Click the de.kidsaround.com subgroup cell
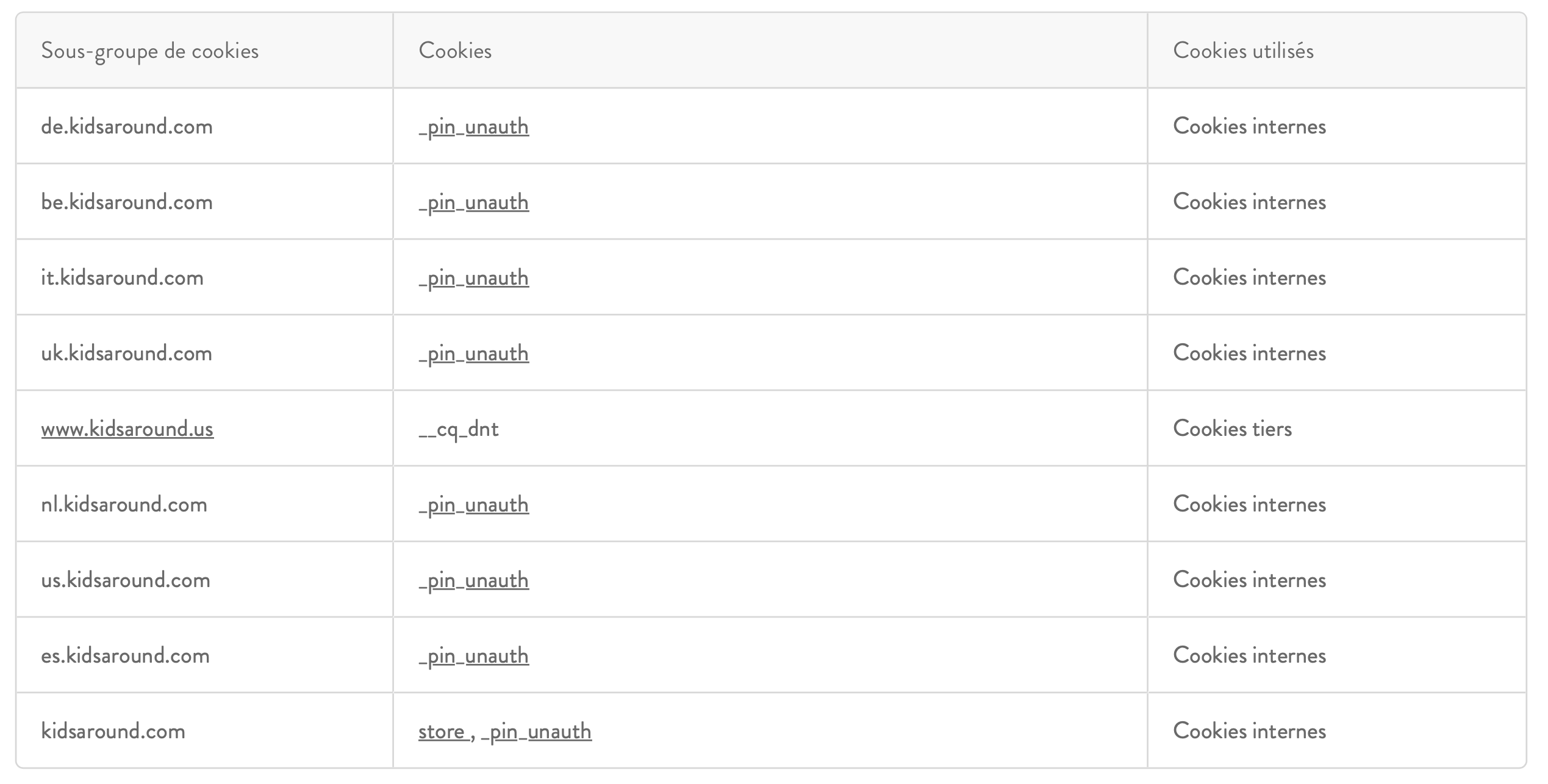This screenshot has height=784, width=1548. pyautogui.click(x=127, y=127)
